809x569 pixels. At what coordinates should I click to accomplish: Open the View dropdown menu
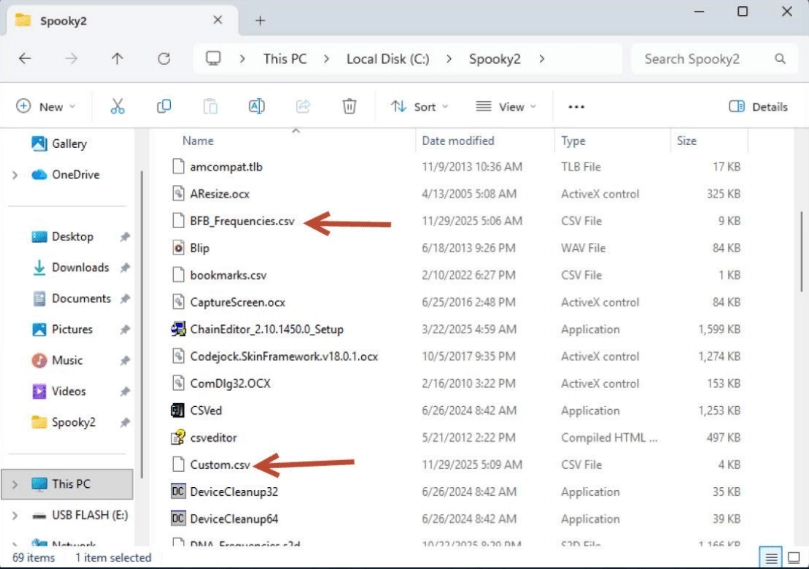[506, 106]
